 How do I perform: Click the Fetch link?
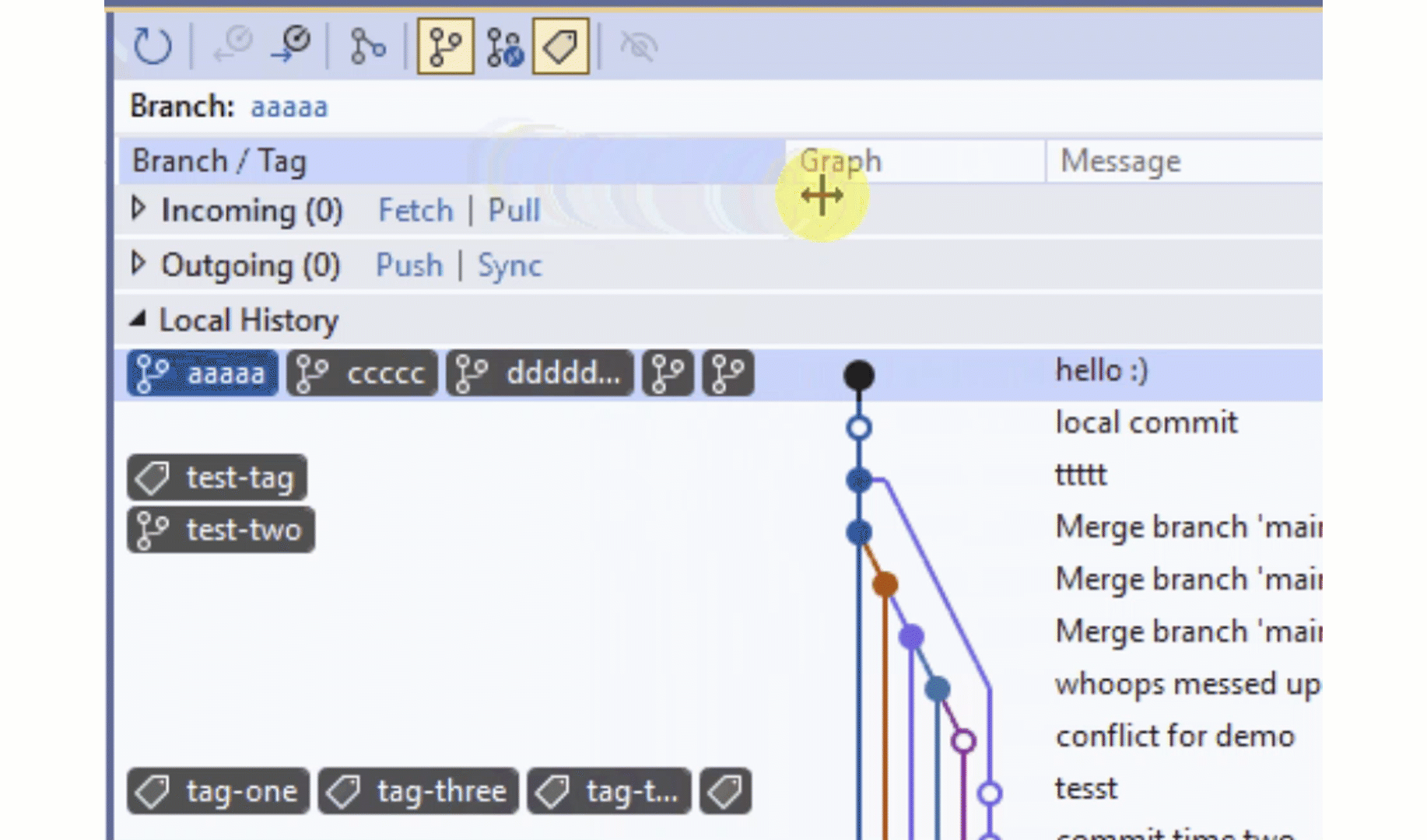(x=415, y=210)
